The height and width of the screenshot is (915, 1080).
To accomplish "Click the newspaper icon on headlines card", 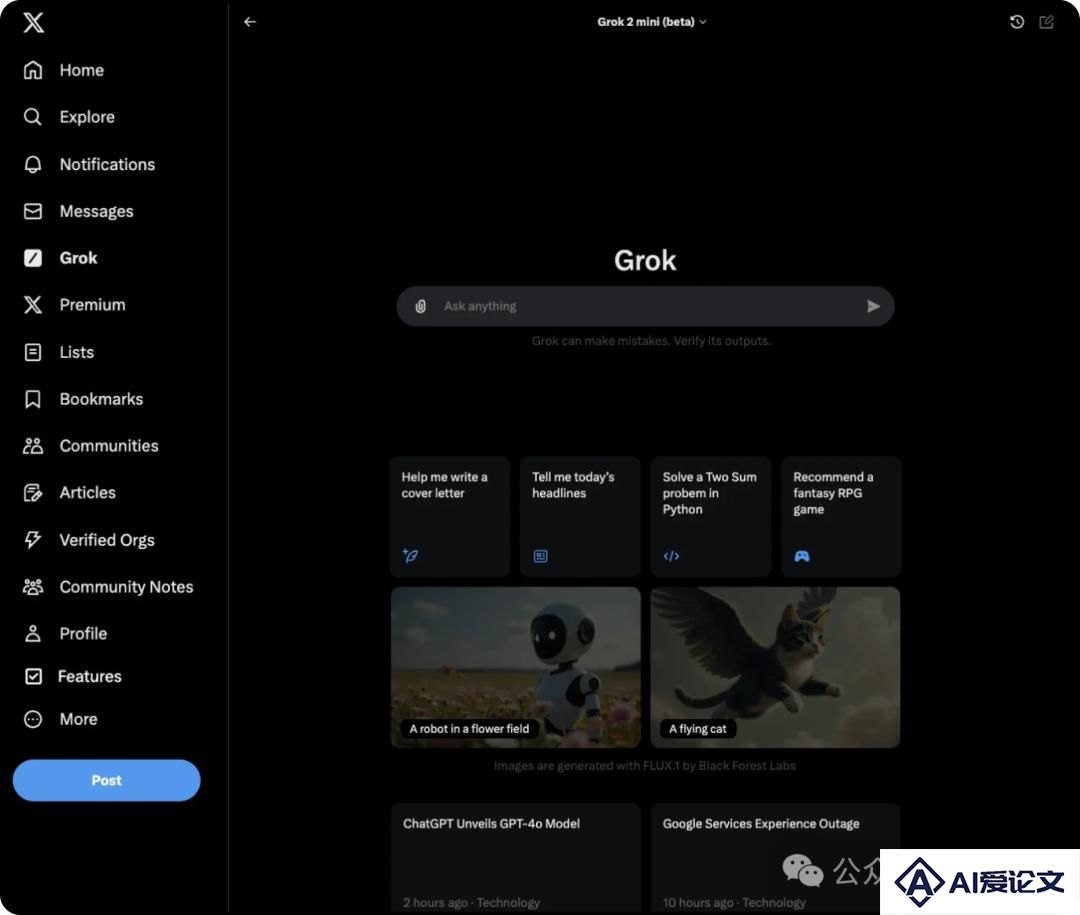I will coord(541,556).
